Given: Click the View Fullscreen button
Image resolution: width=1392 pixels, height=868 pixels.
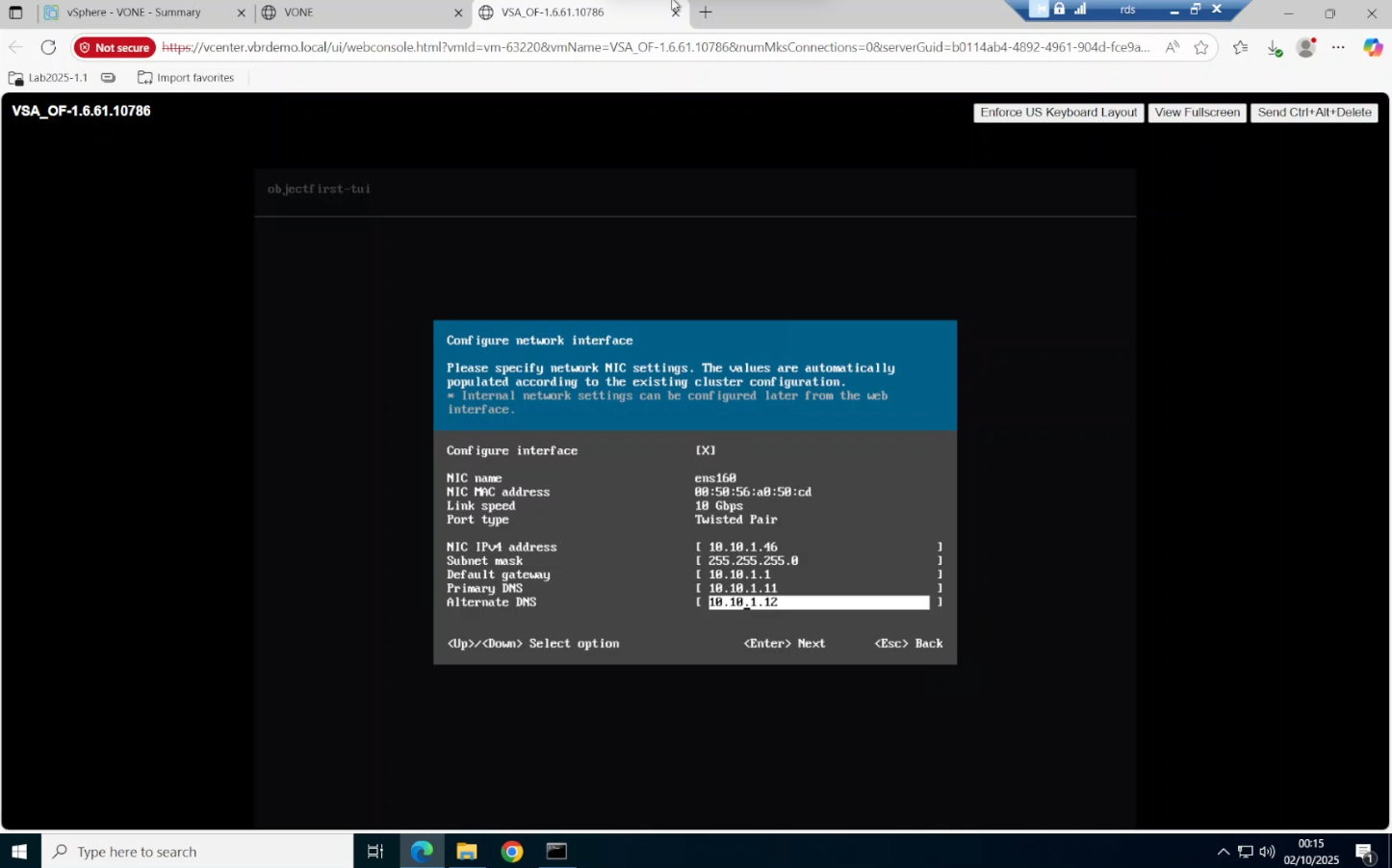Looking at the screenshot, I should pyautogui.click(x=1197, y=113).
